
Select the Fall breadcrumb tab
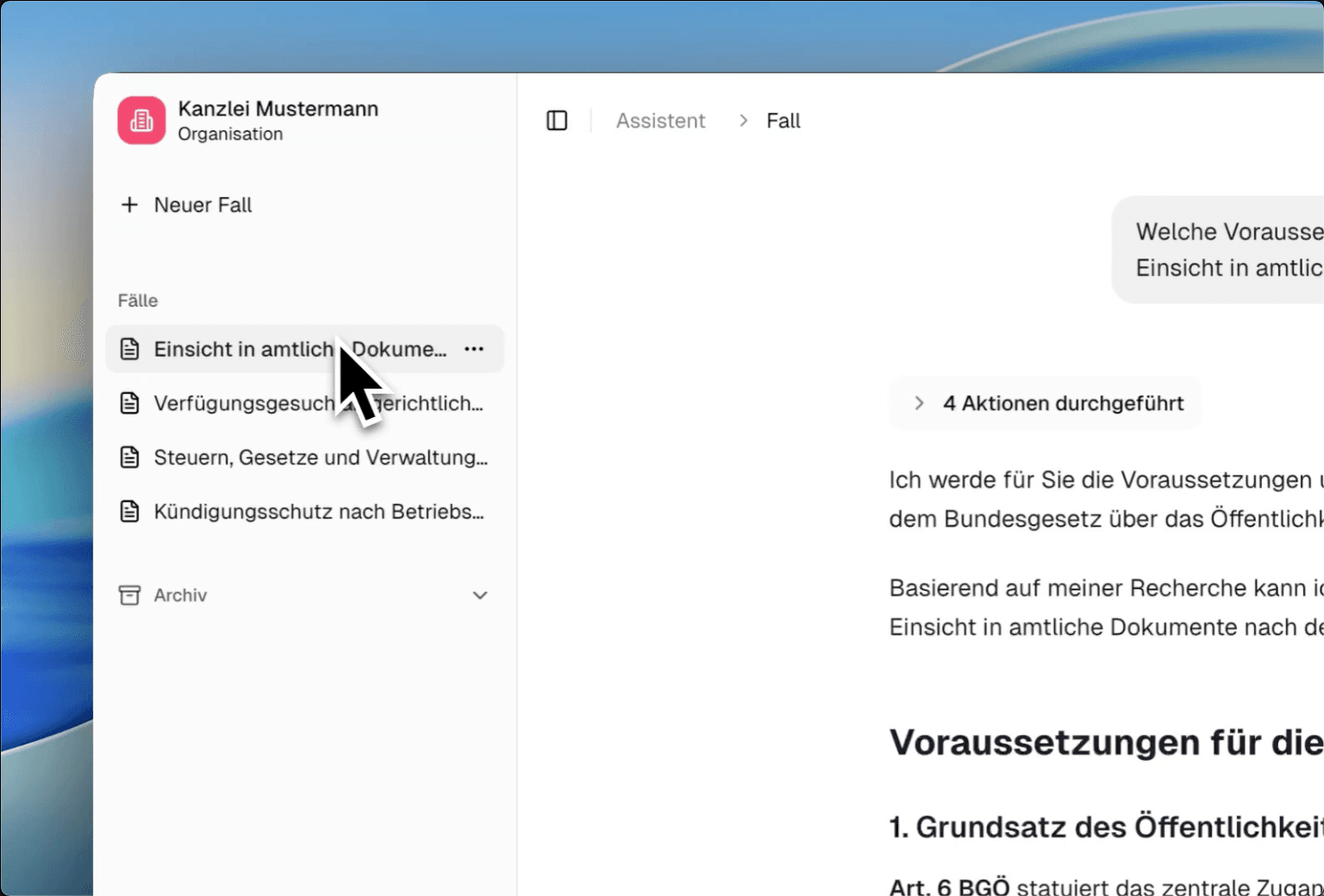(783, 120)
